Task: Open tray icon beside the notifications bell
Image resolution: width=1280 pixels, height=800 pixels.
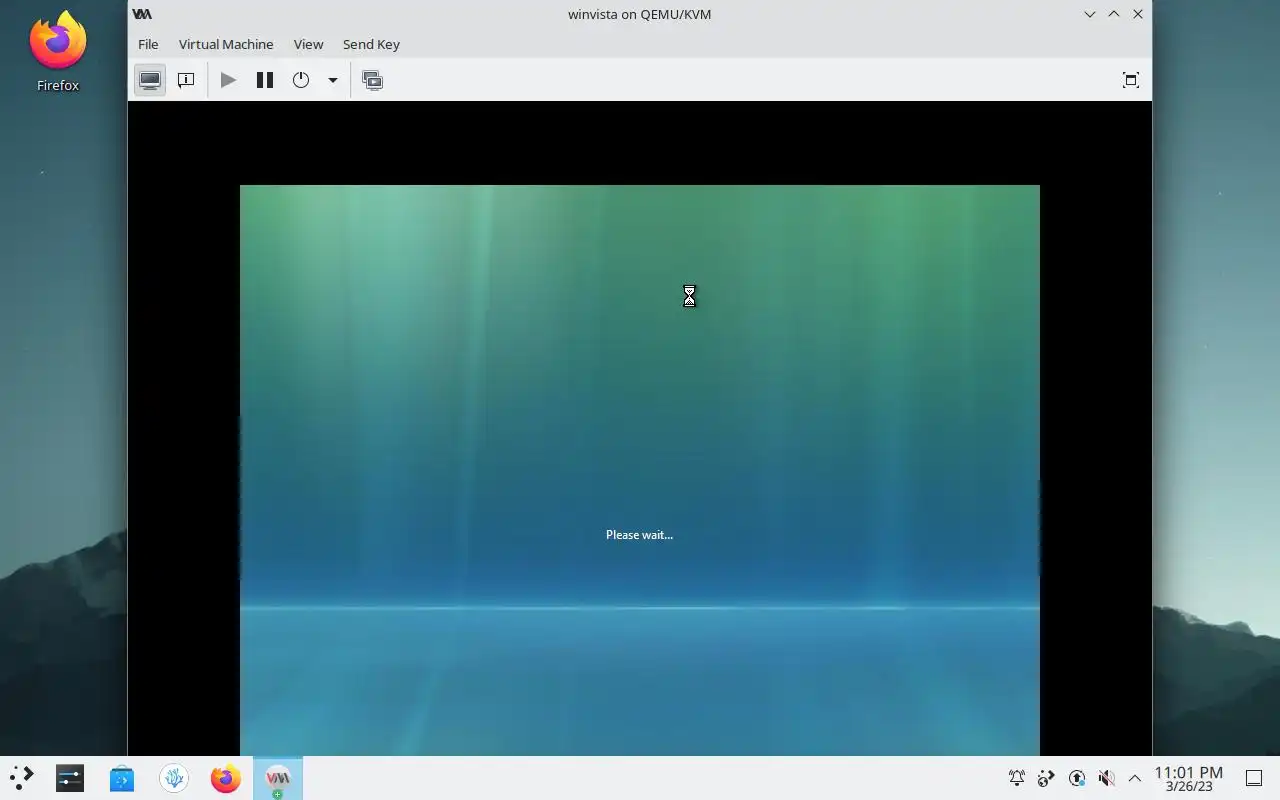Action: tap(1047, 778)
